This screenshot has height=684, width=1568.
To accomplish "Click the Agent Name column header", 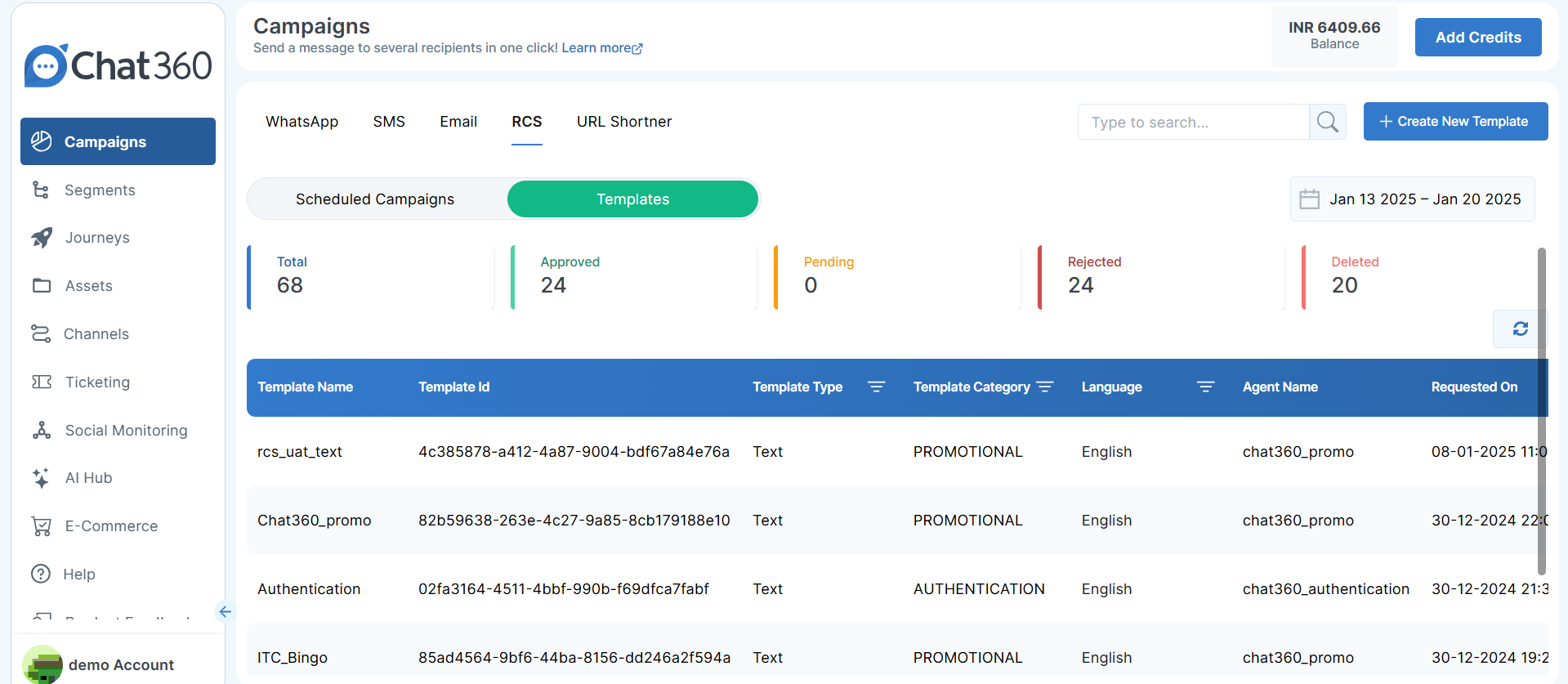I will coord(1280,387).
